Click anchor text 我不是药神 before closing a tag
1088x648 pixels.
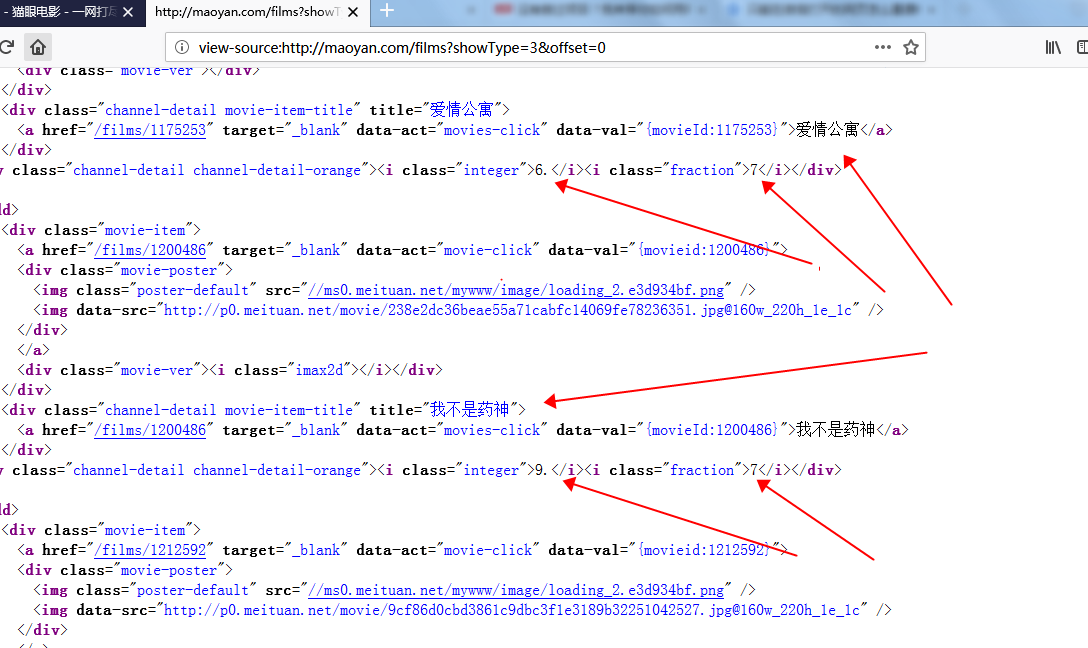[835, 430]
